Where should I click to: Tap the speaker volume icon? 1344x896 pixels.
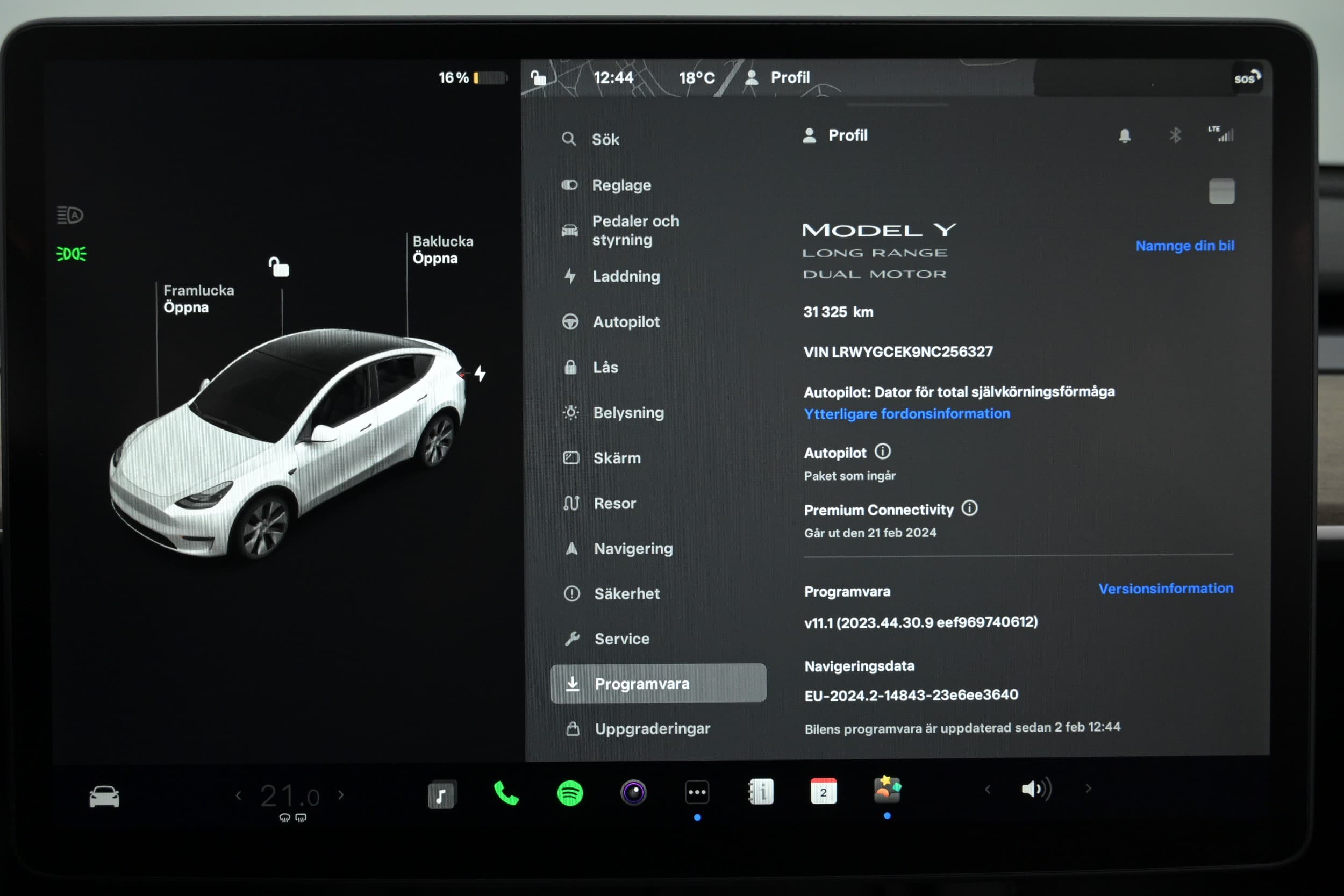(1036, 789)
